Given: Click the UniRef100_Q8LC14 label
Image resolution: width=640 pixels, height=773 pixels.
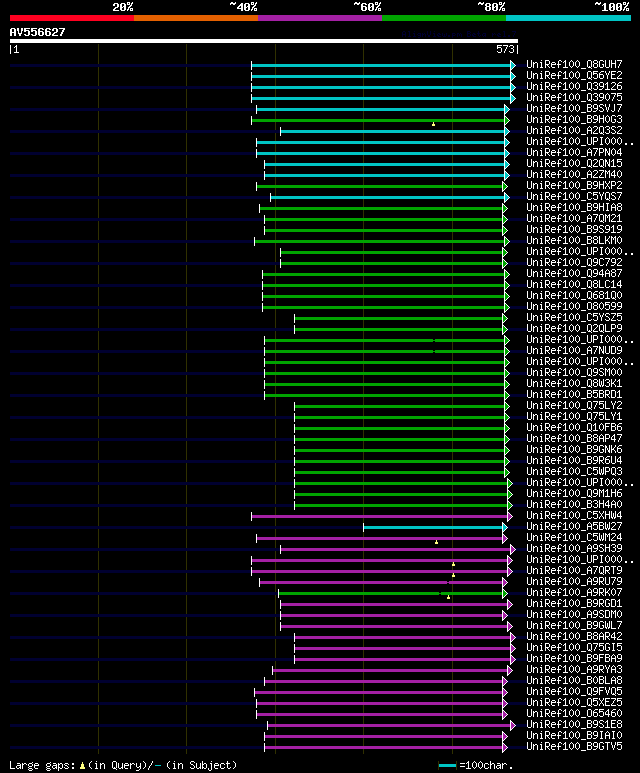Looking at the screenshot, I should [x=574, y=284].
